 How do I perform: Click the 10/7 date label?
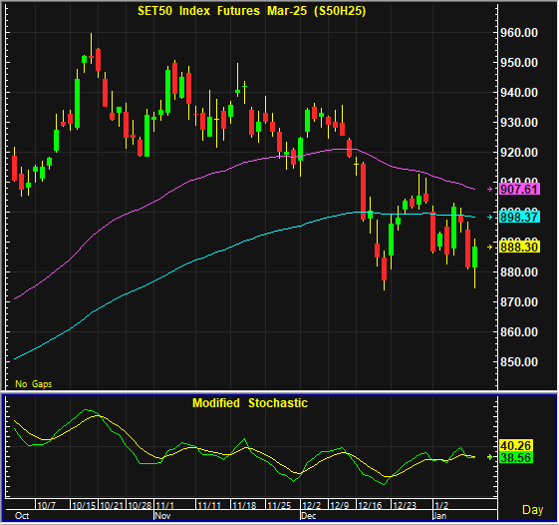(x=47, y=505)
